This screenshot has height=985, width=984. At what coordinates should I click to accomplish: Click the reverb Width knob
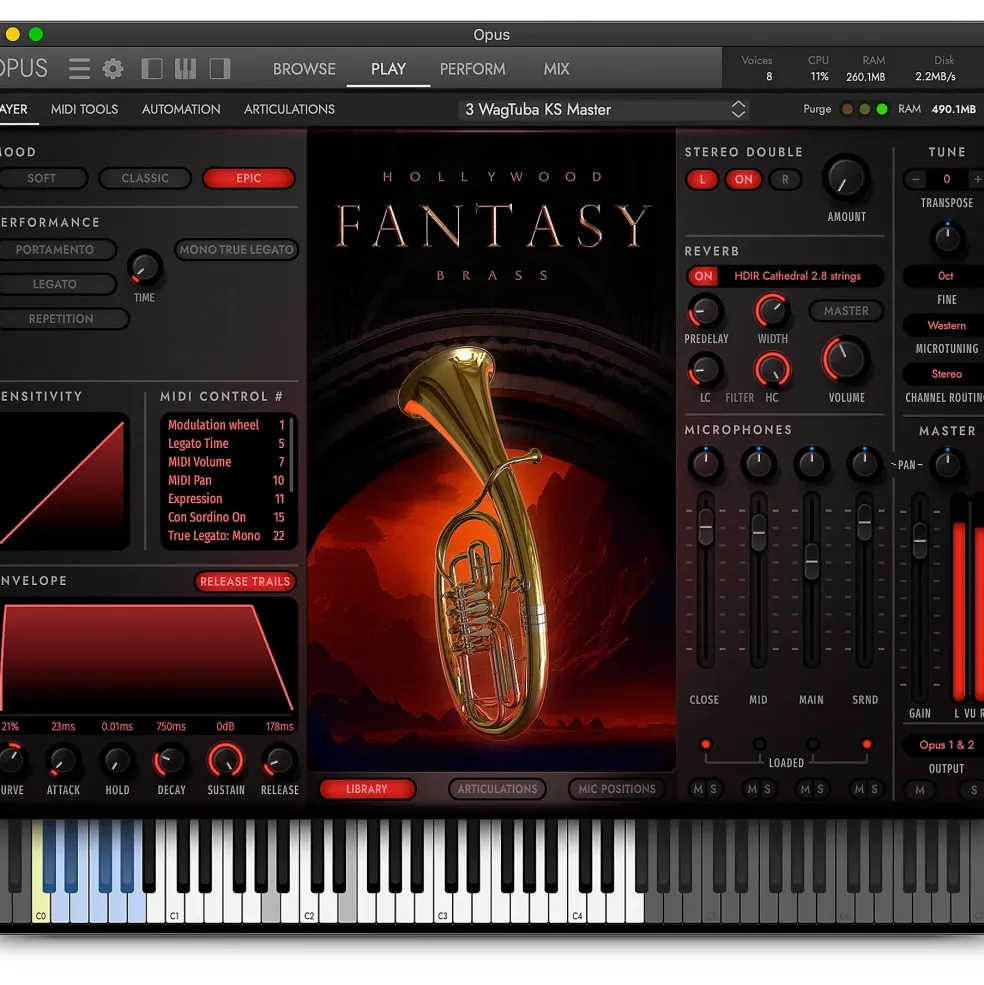[x=772, y=310]
